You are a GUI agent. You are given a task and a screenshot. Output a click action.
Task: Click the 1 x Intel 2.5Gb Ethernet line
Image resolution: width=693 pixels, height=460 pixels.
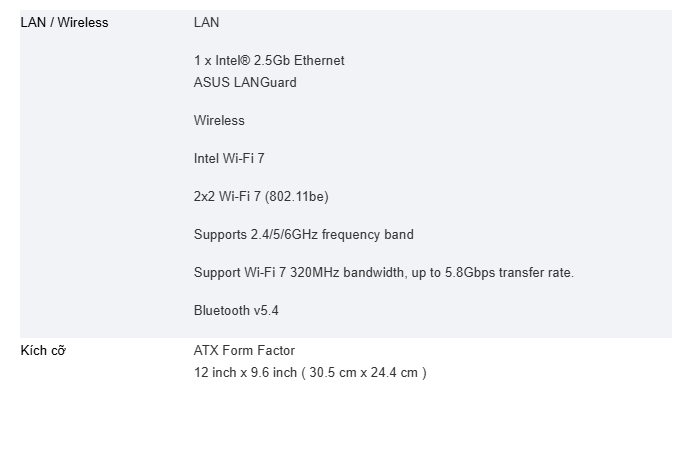click(x=269, y=61)
